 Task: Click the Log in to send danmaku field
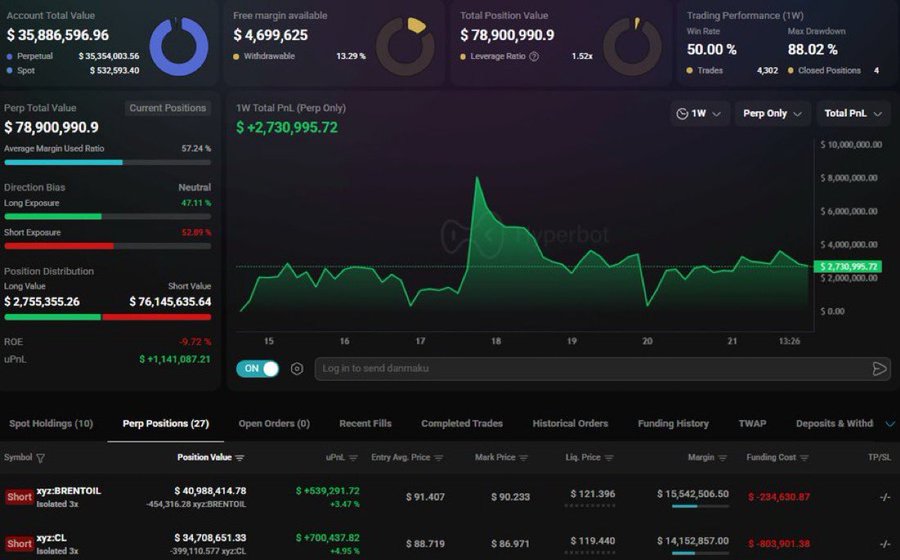[x=590, y=369]
